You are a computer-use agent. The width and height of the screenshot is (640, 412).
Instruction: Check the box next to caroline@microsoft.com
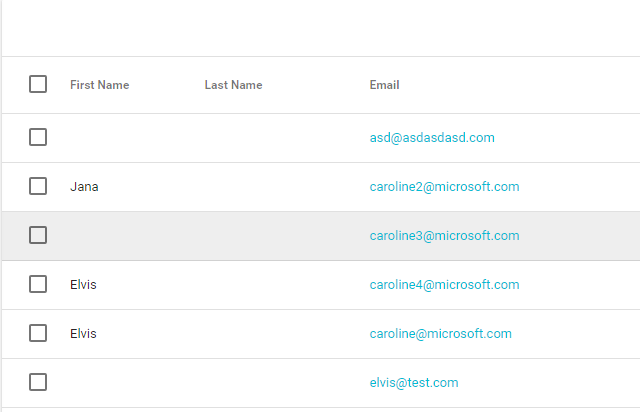pos(38,333)
